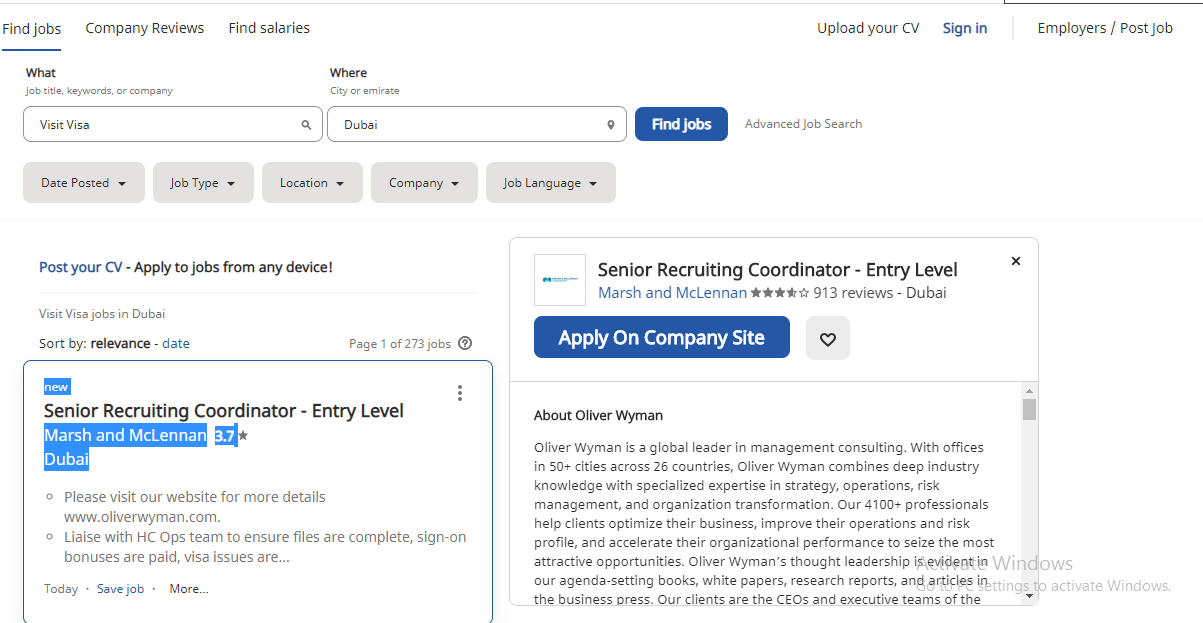
Task: Switch to the Find salaries tab
Action: click(x=269, y=28)
